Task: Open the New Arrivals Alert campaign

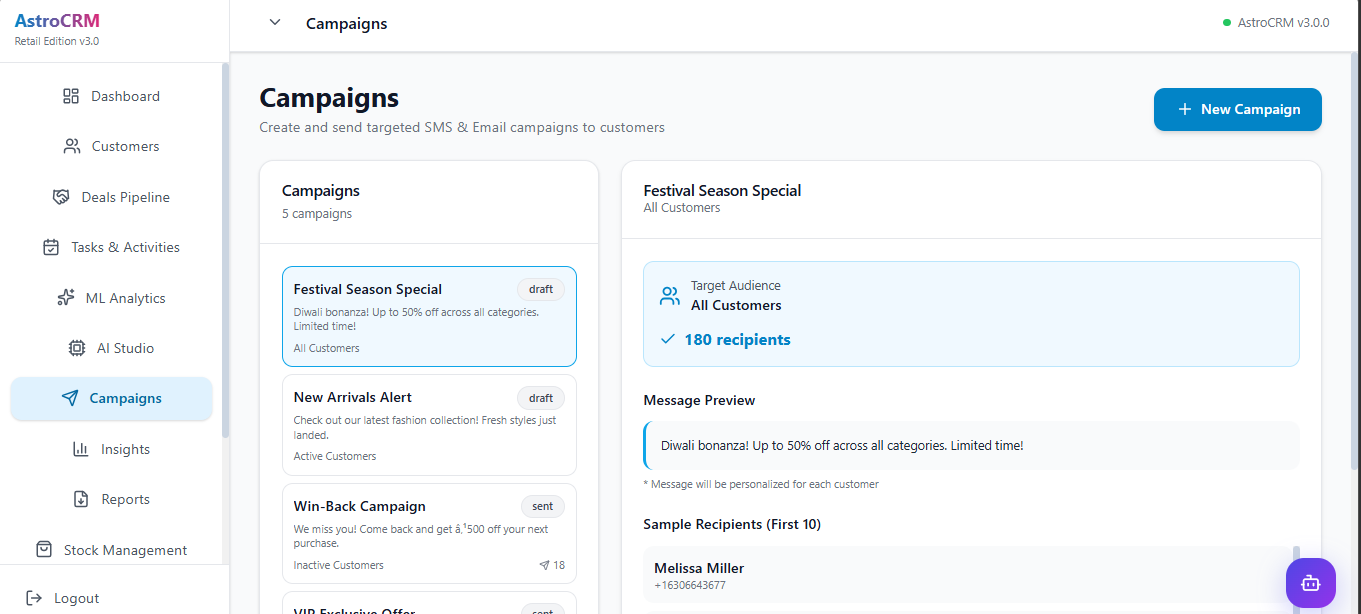Action: click(429, 425)
